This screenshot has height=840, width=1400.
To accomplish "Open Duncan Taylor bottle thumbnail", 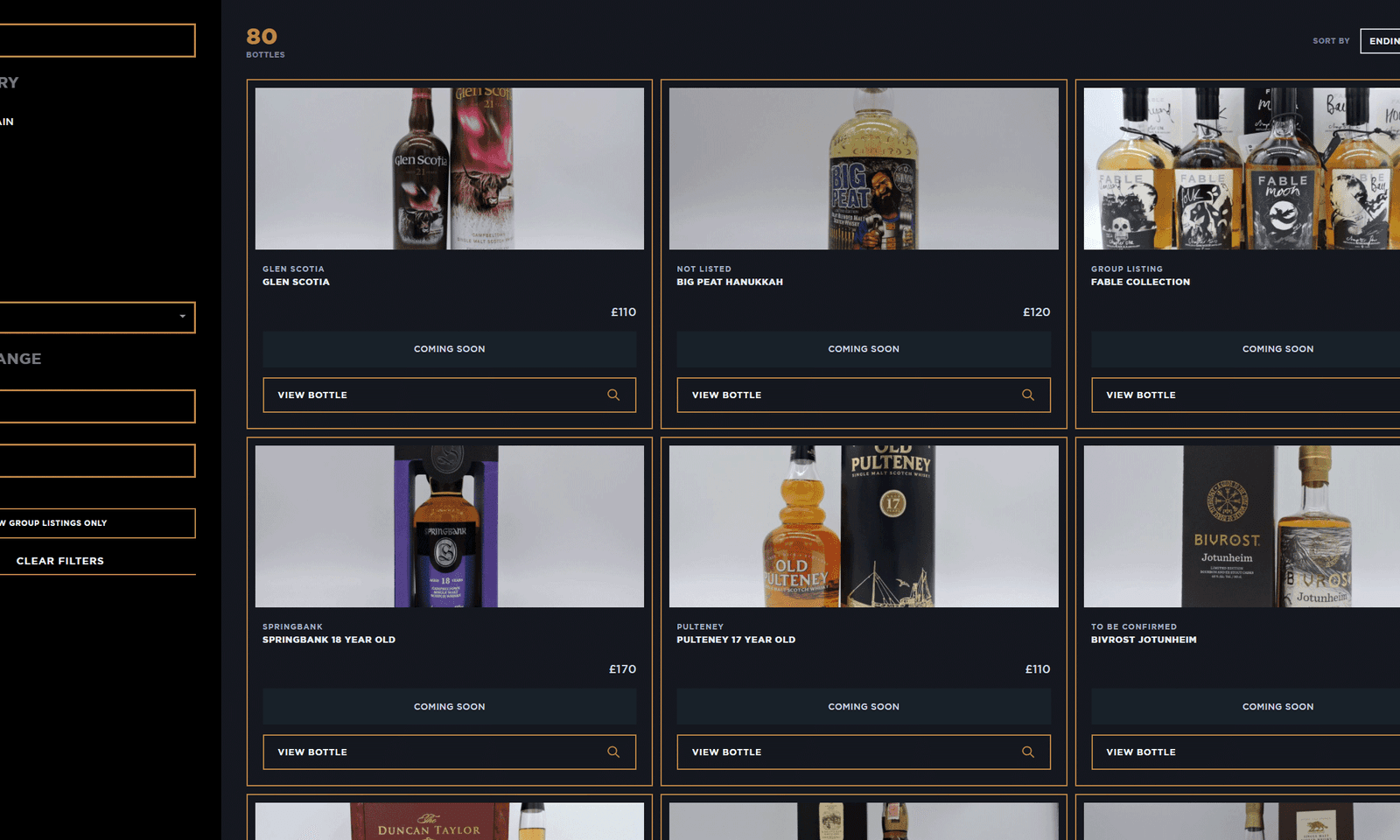I will click(x=450, y=821).
